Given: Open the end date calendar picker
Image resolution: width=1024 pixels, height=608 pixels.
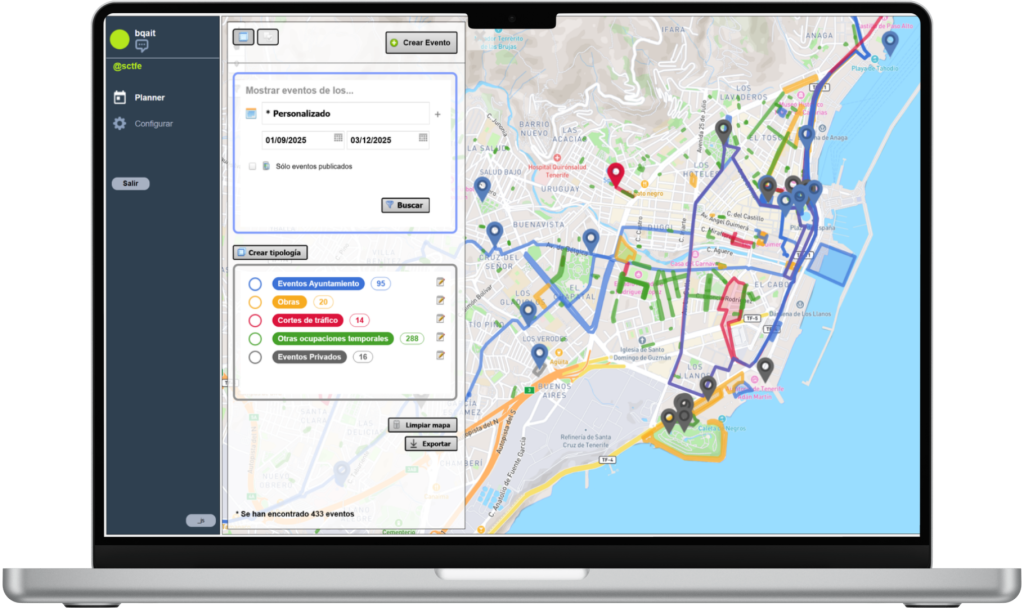Looking at the screenshot, I should click(x=423, y=138).
